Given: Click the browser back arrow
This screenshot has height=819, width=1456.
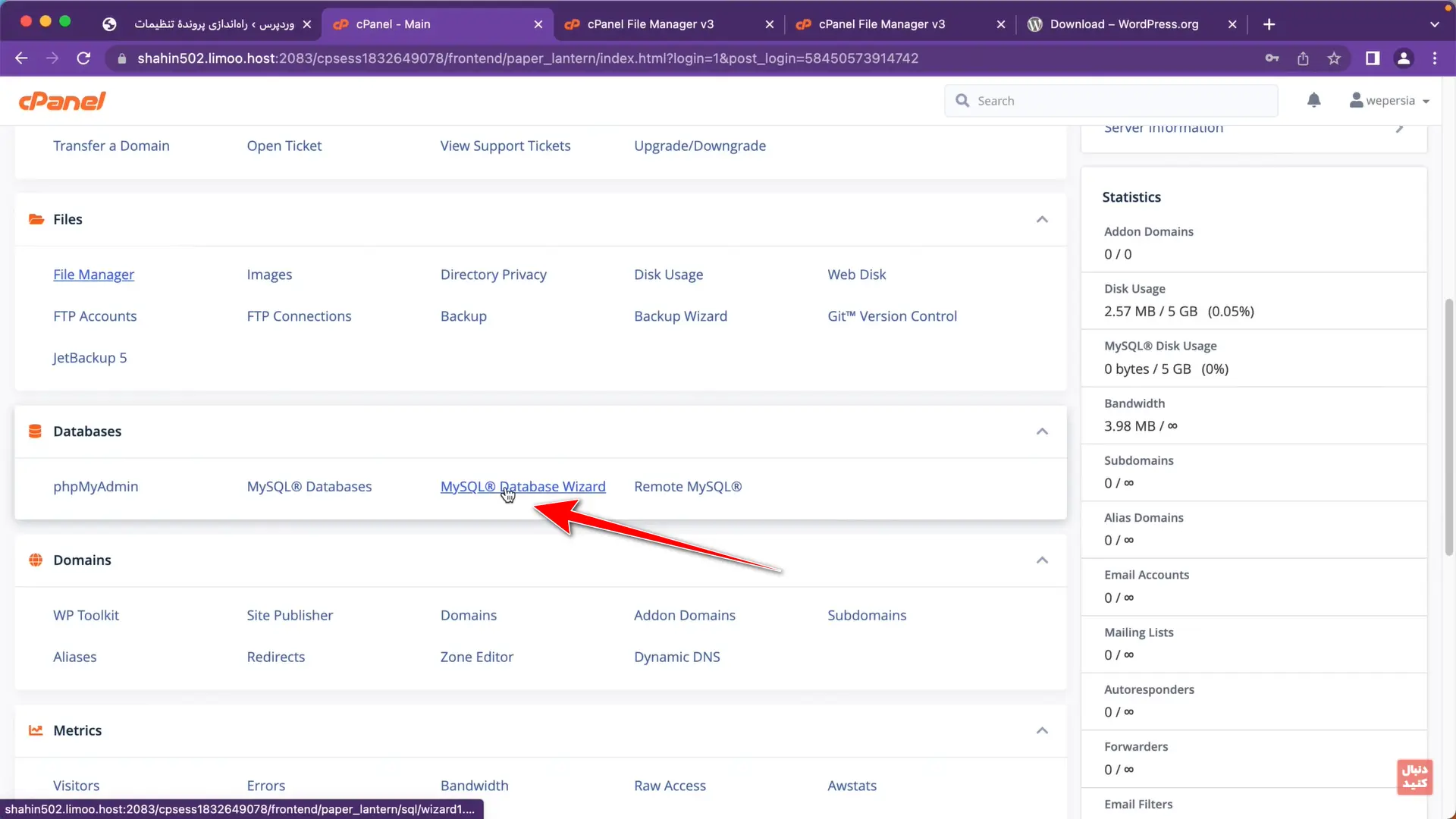Looking at the screenshot, I should click(x=21, y=58).
